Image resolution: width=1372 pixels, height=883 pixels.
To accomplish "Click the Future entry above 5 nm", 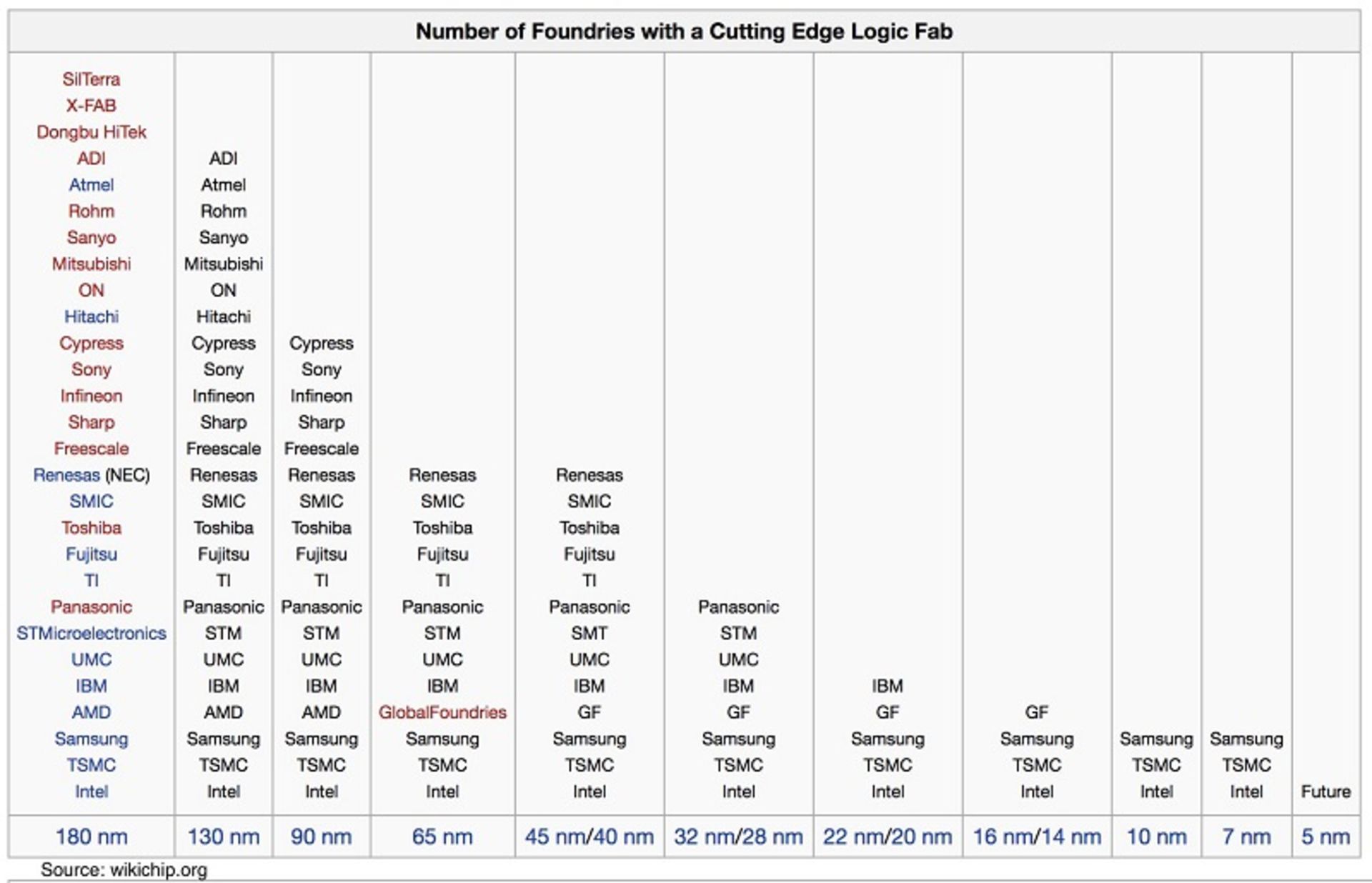I will coord(1326,792).
